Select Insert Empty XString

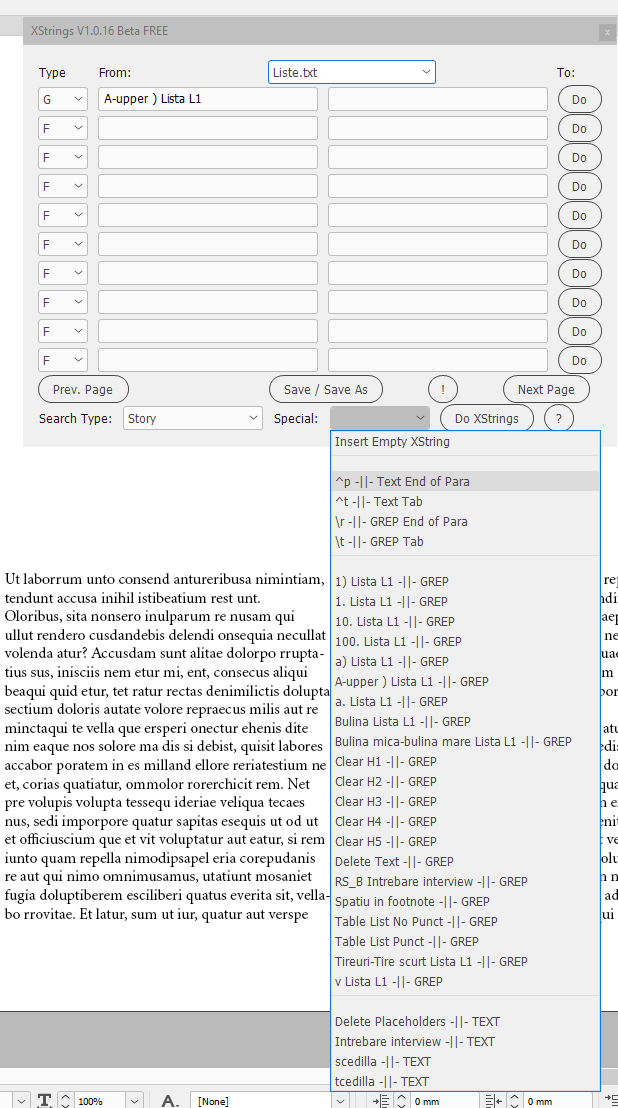click(x=465, y=442)
